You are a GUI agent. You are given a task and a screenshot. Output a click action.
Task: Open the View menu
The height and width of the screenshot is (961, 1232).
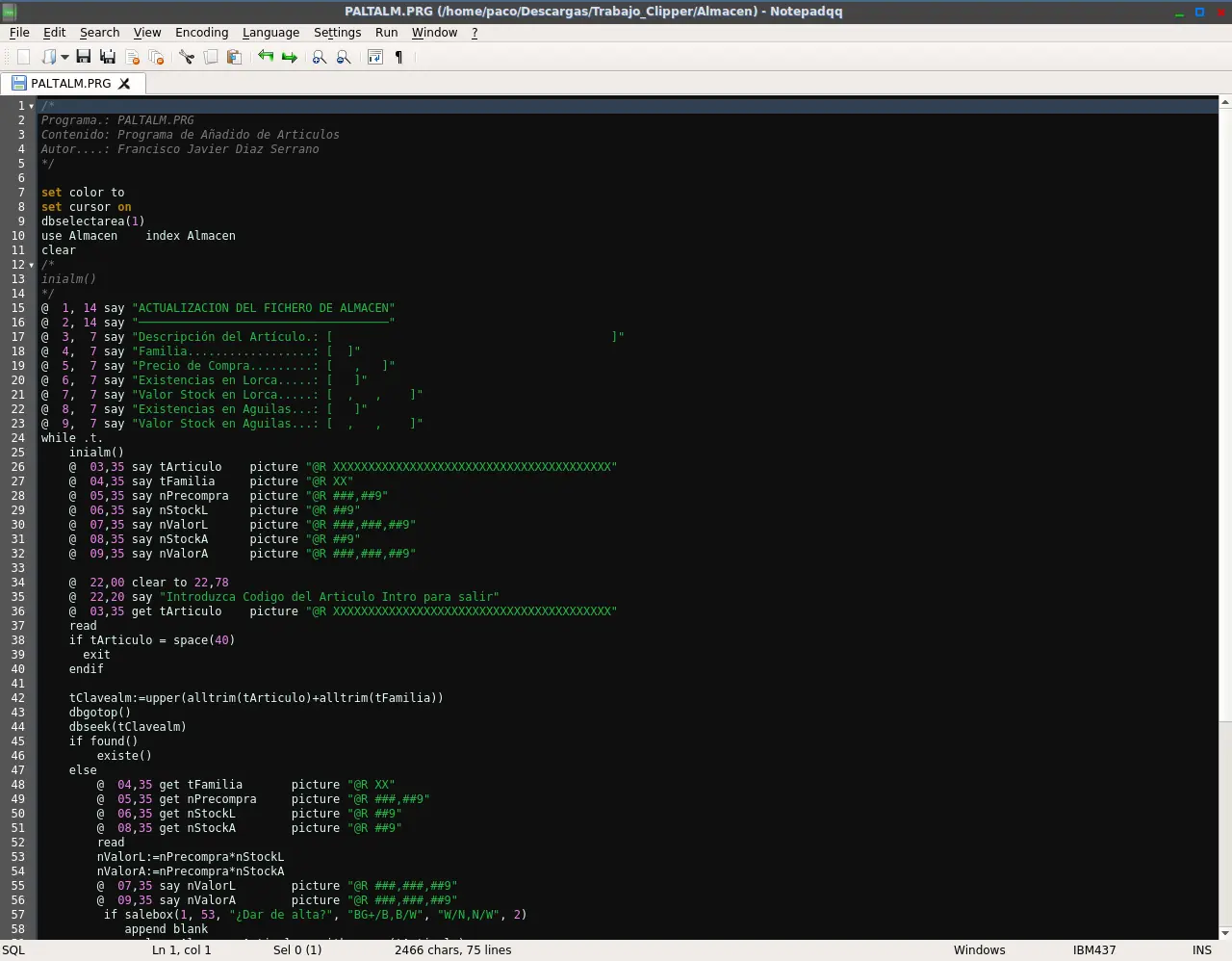tap(147, 32)
